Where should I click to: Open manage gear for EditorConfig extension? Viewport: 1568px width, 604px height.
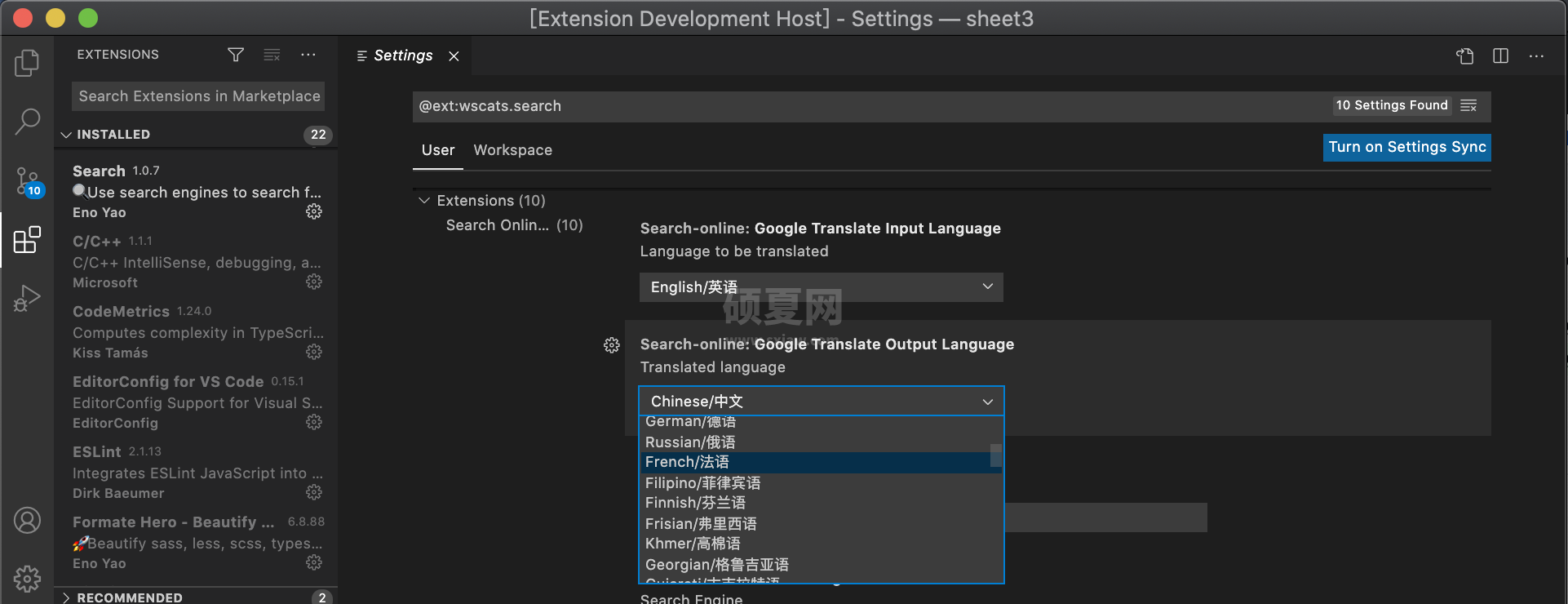click(314, 422)
